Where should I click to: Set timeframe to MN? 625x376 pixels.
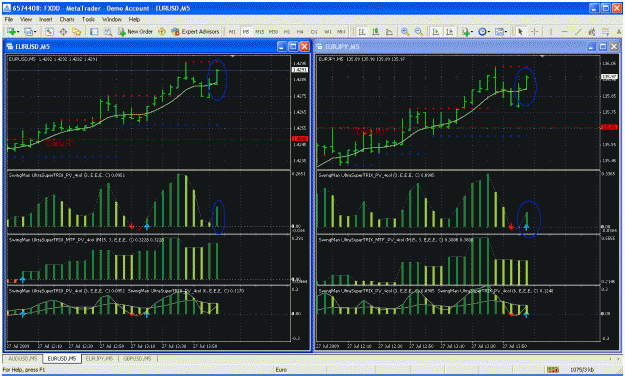tap(341, 31)
